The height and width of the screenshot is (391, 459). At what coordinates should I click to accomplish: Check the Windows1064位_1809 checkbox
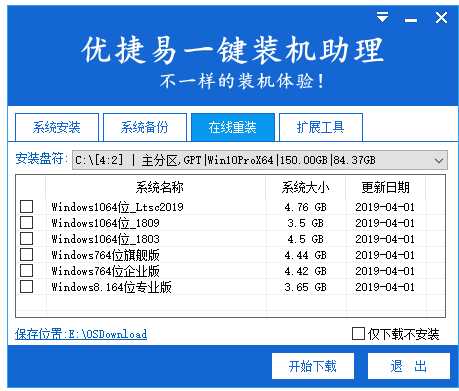(x=27, y=222)
